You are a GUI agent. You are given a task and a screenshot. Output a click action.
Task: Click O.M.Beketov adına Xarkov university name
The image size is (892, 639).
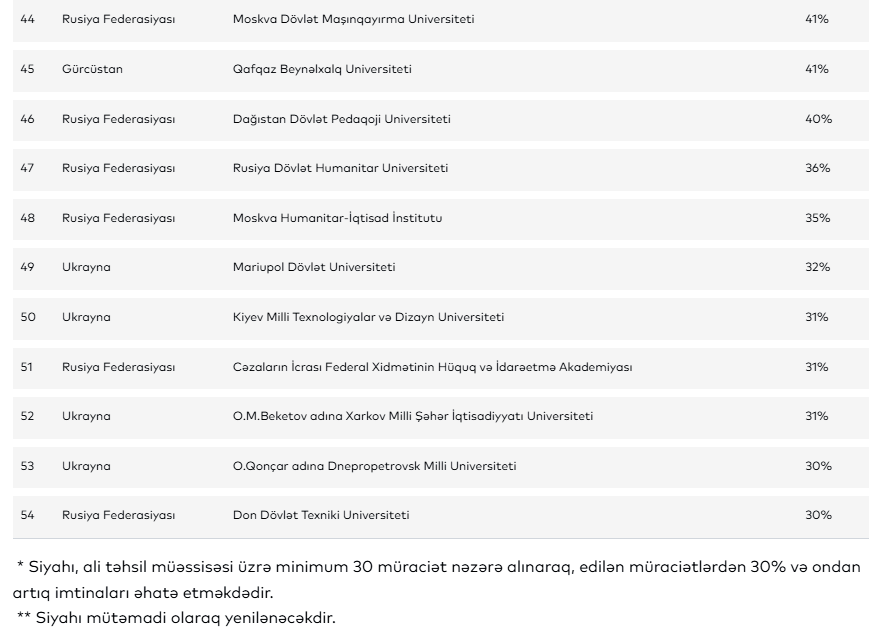(412, 416)
